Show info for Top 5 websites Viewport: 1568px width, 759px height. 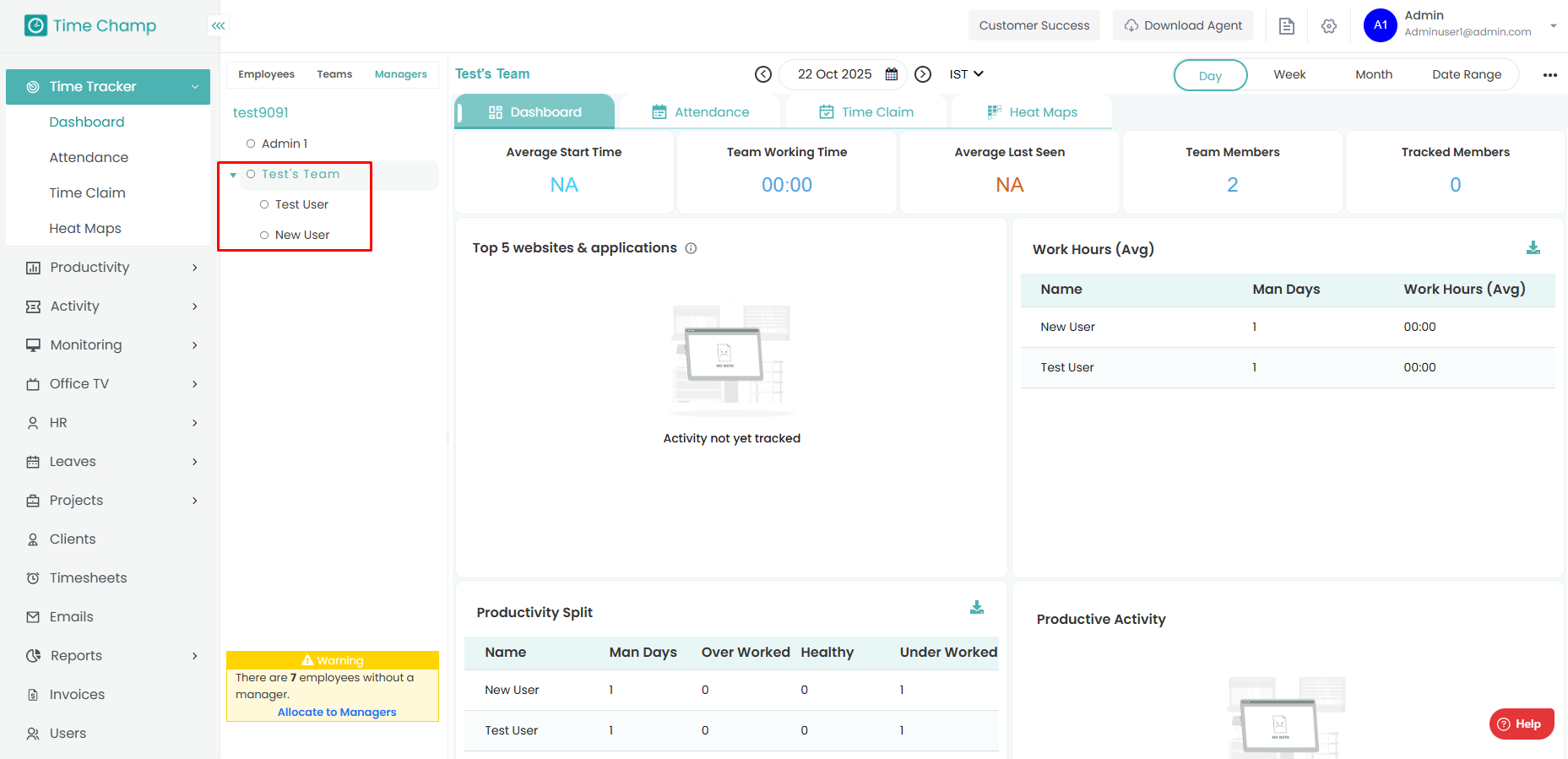(691, 248)
